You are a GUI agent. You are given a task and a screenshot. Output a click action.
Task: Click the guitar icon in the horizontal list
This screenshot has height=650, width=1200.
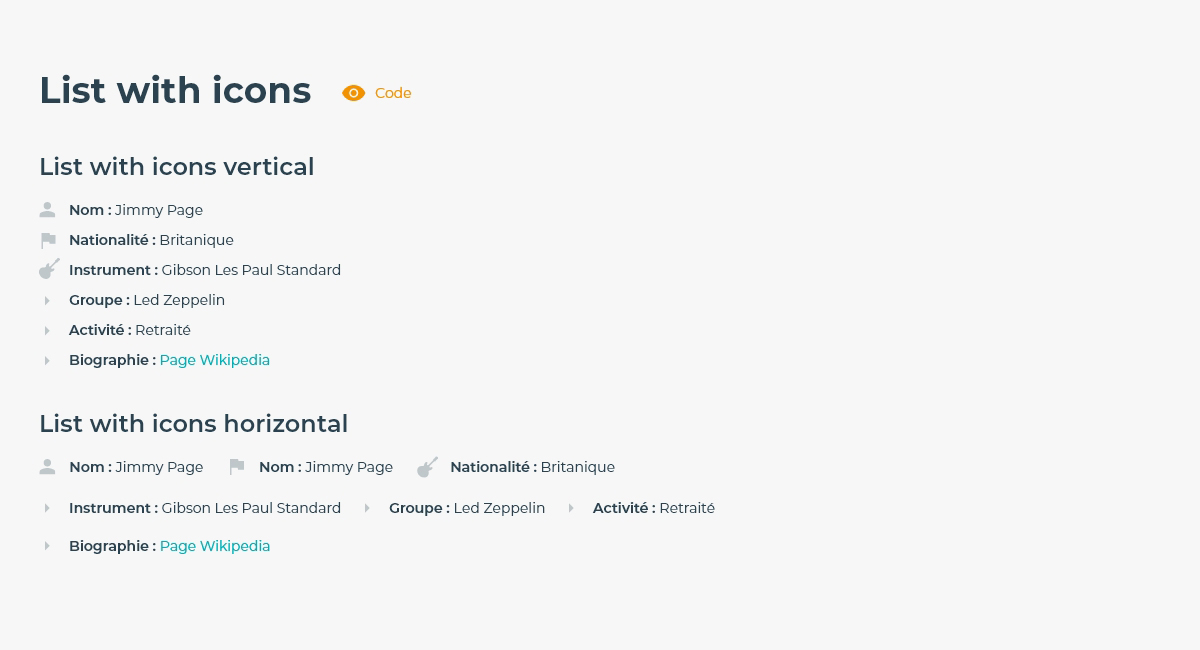tap(427, 467)
